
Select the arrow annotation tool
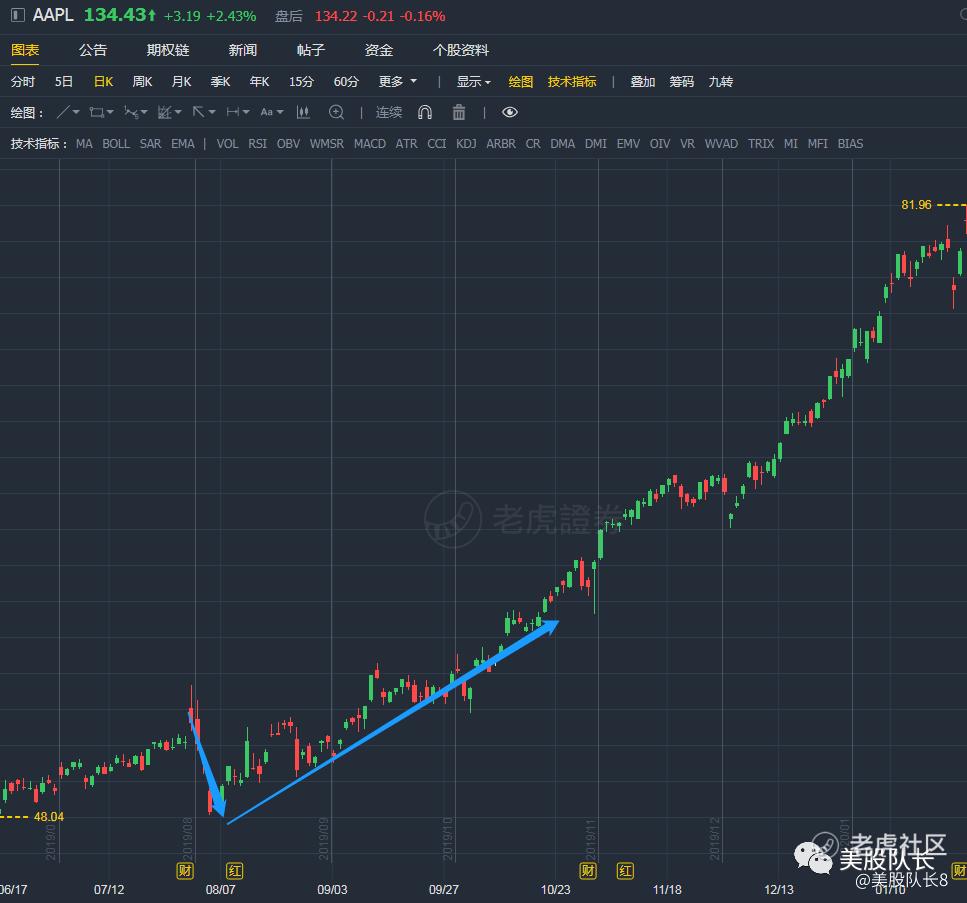tap(199, 112)
